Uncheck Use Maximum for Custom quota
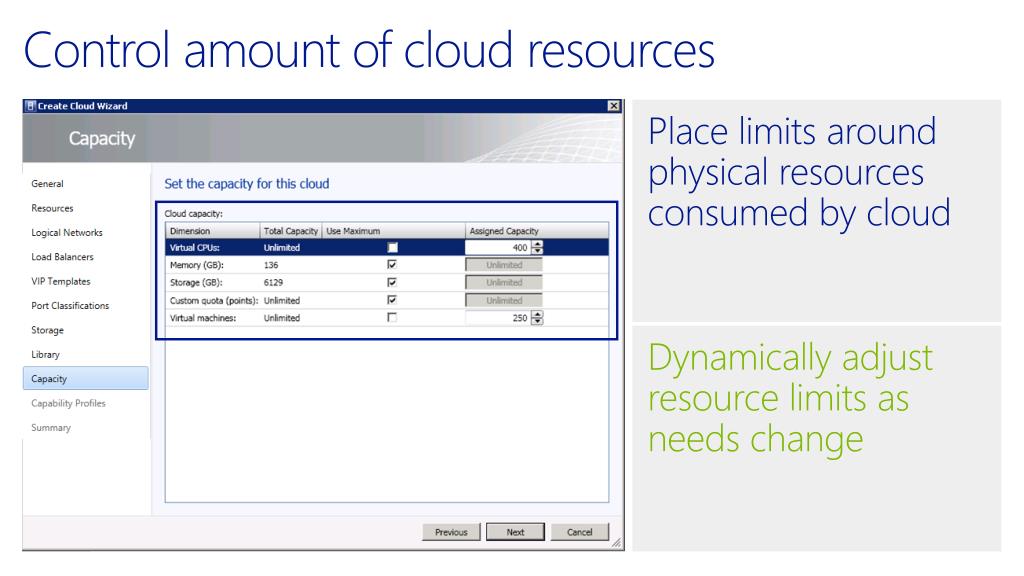This screenshot has width=1024, height=576. click(x=392, y=300)
